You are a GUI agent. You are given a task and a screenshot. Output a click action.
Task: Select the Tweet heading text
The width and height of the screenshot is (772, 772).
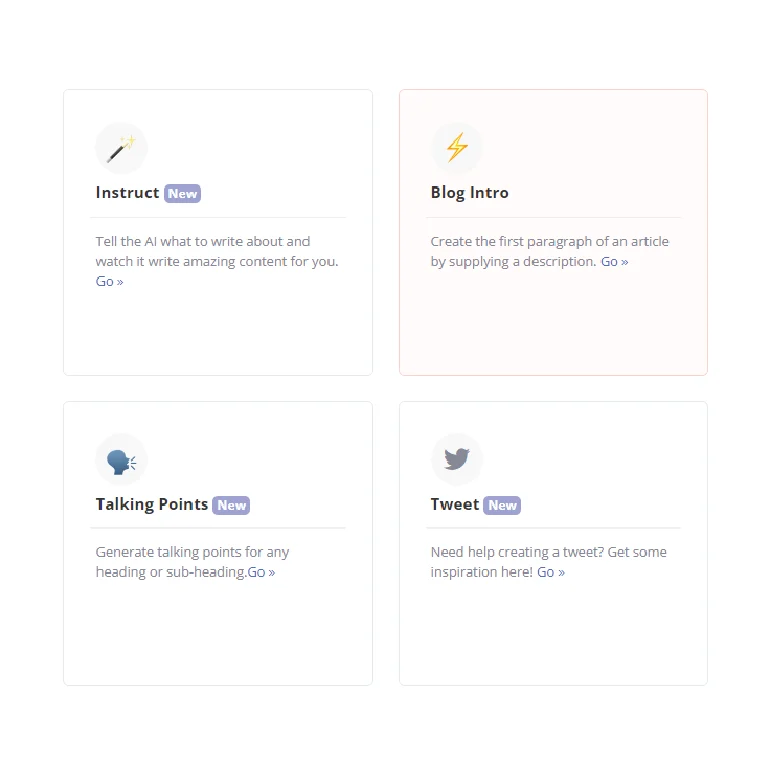pos(455,505)
